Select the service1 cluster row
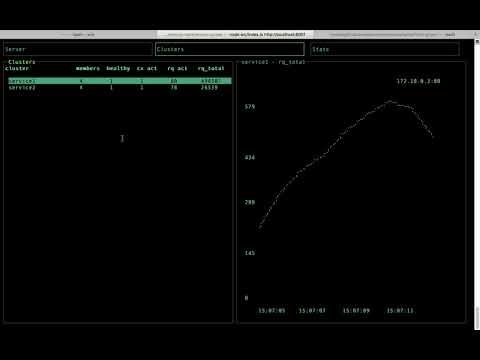 pos(120,81)
